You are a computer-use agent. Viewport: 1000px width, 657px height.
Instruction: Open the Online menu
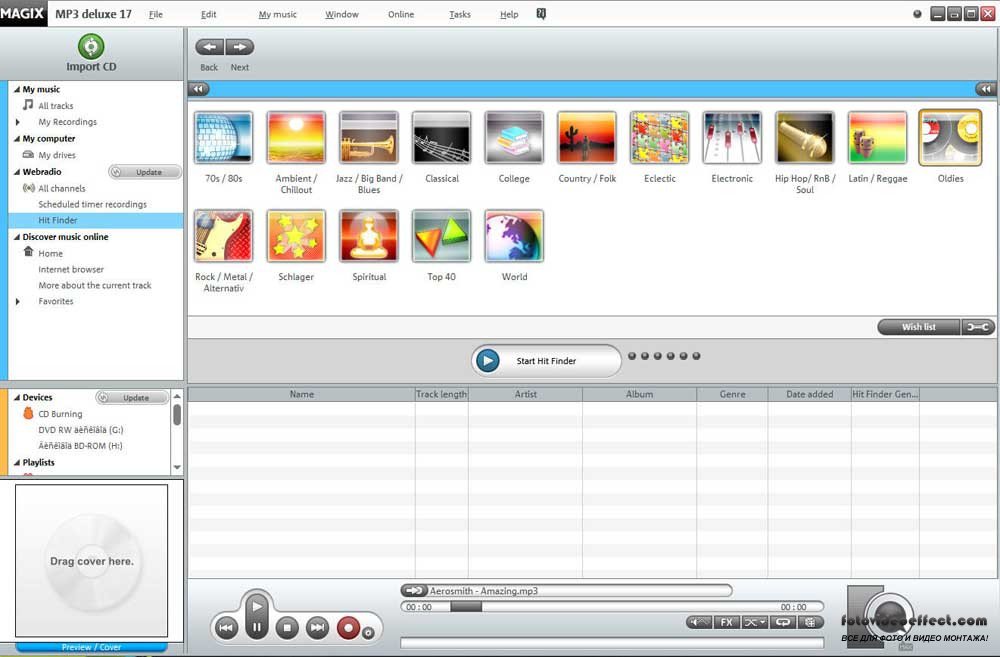click(401, 14)
